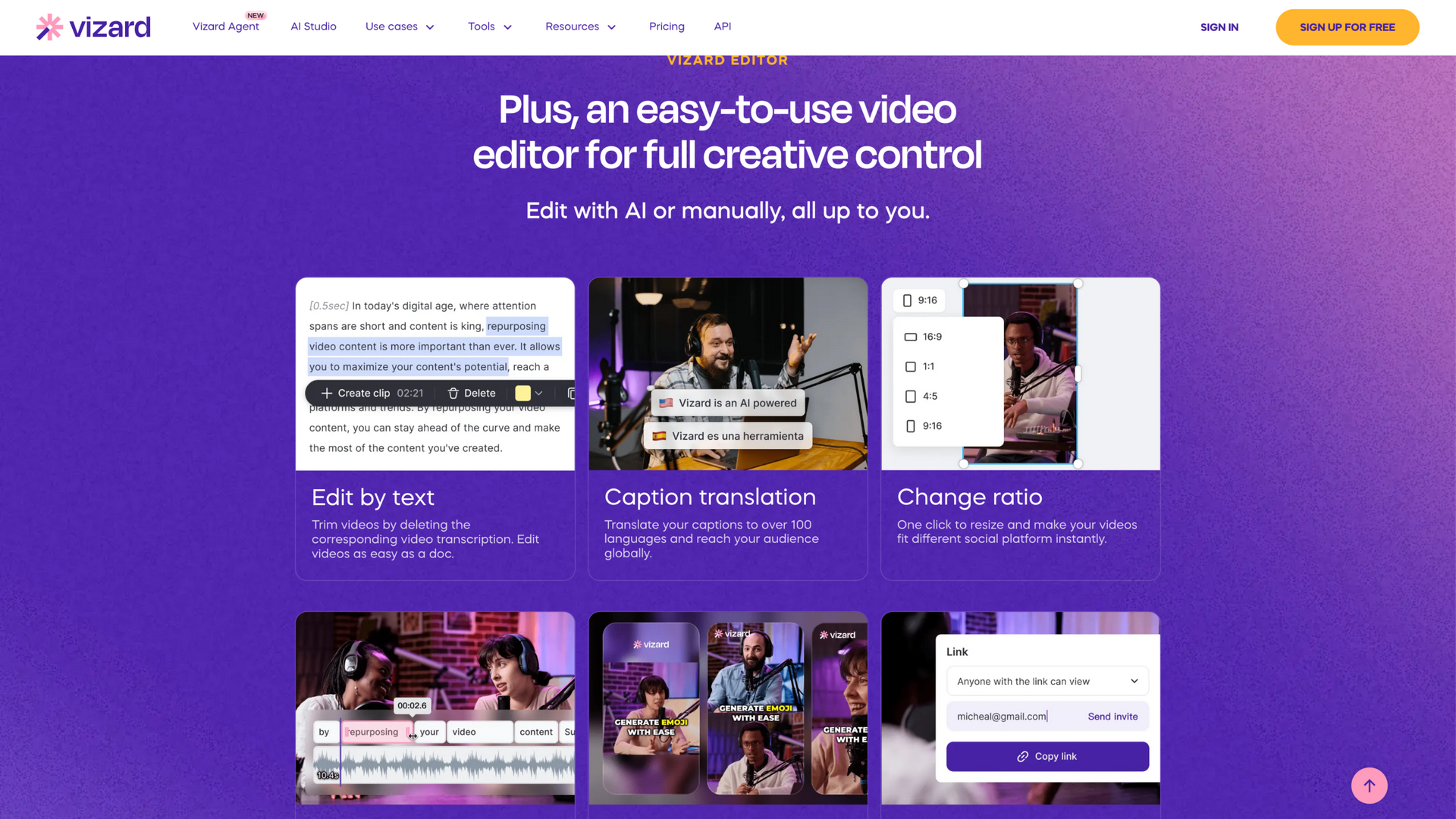Click the Create clip text in the toolbar

click(364, 393)
